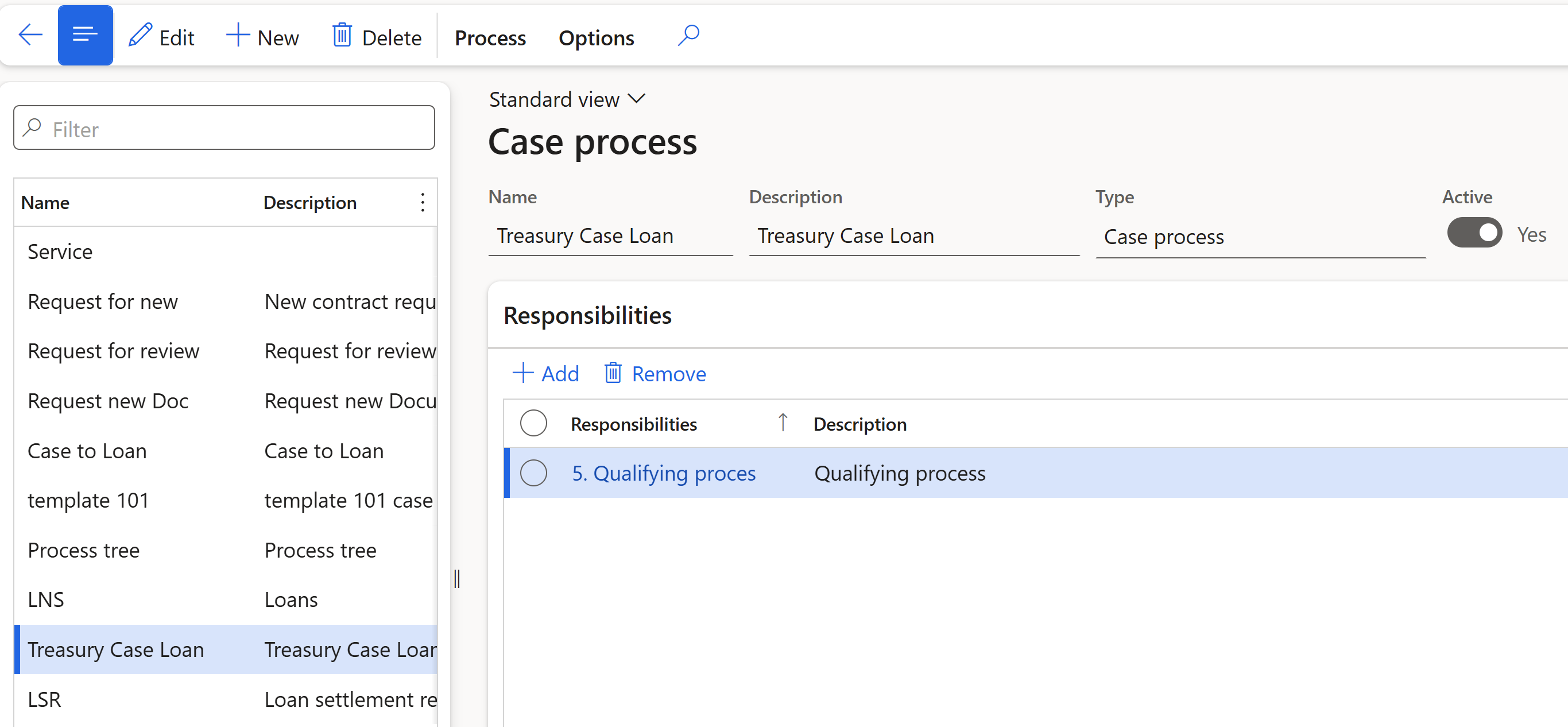Screen dimensions: 1568x727
Task: Open the side panel list icon
Action: tap(85, 34)
